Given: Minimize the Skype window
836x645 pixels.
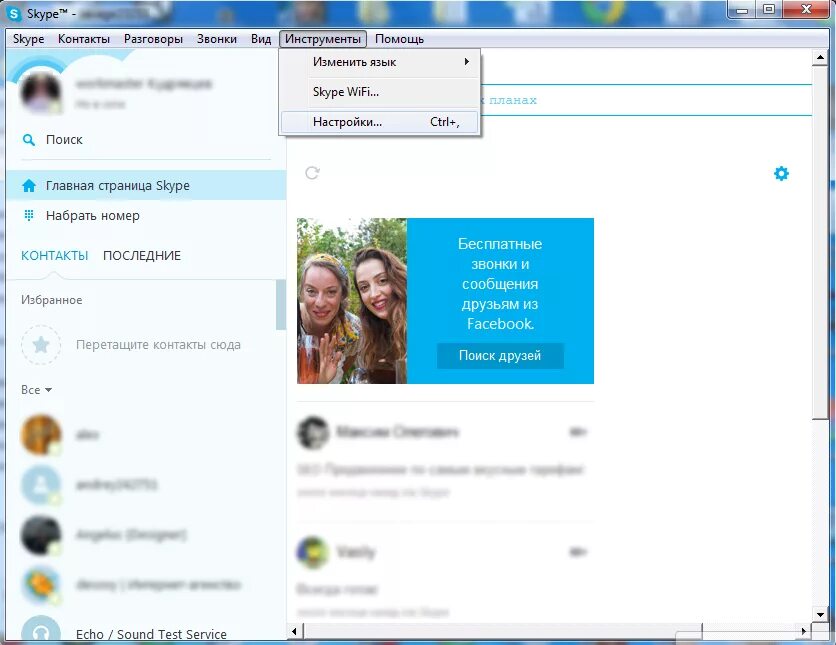Looking at the screenshot, I should (x=742, y=10).
